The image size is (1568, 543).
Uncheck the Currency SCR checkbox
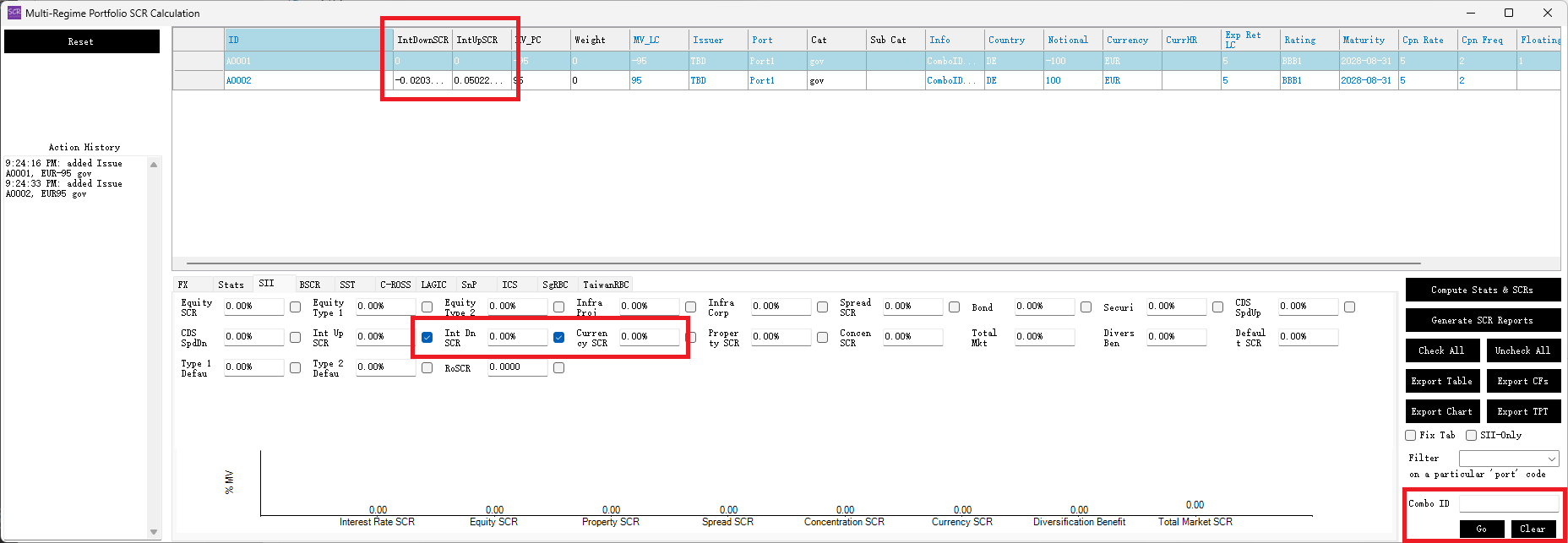(558, 337)
